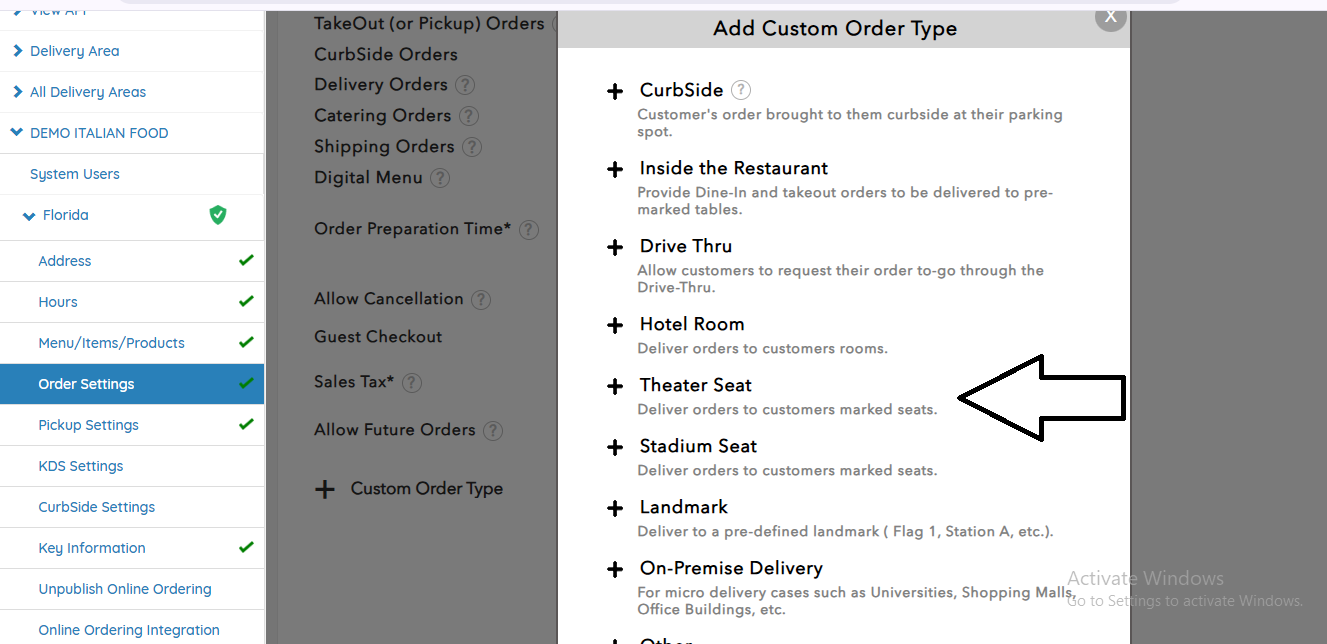The image size is (1327, 644).
Task: Click Unpublish Online Ordering link
Action: pyautogui.click(x=124, y=589)
